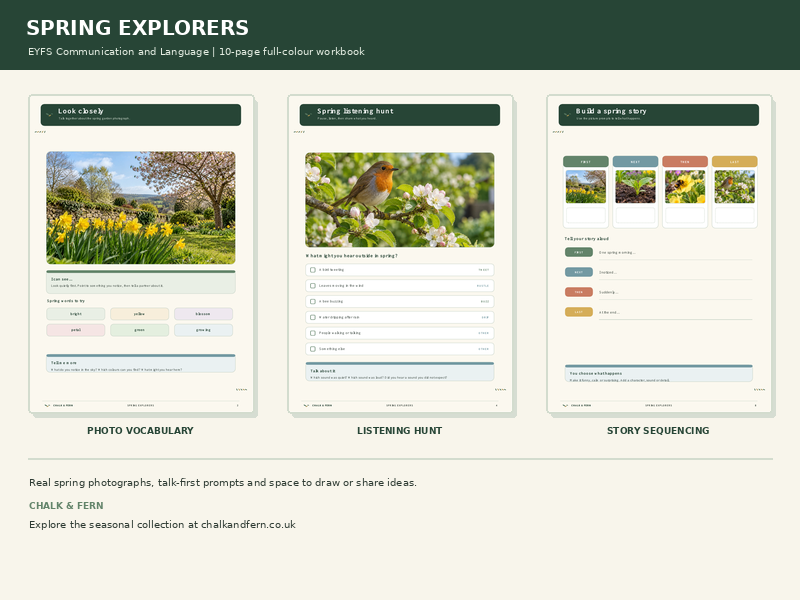Screen dimensions: 800x600
Task: Tick the 'Leaves moving in the wind' checkbox
Action: click(x=313, y=286)
